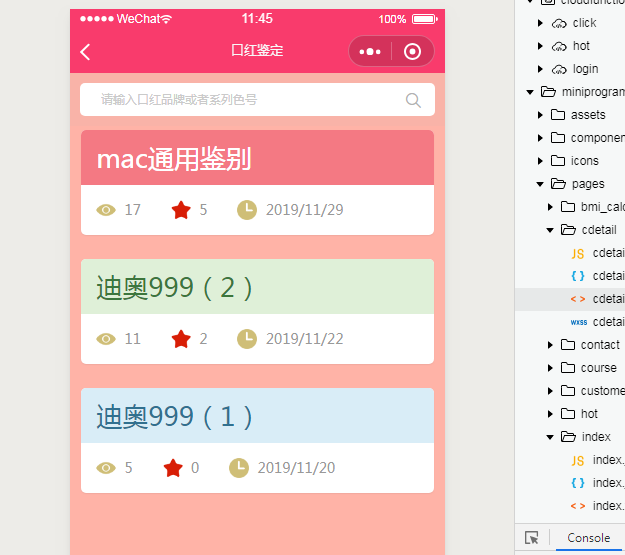Click the date text 2019/11/29

(x=305, y=210)
